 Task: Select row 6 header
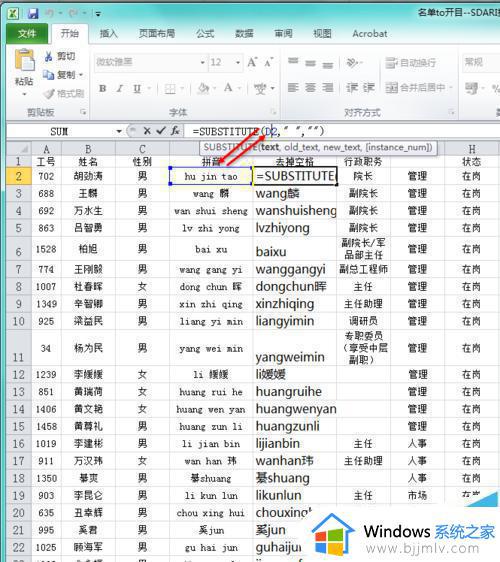19,249
